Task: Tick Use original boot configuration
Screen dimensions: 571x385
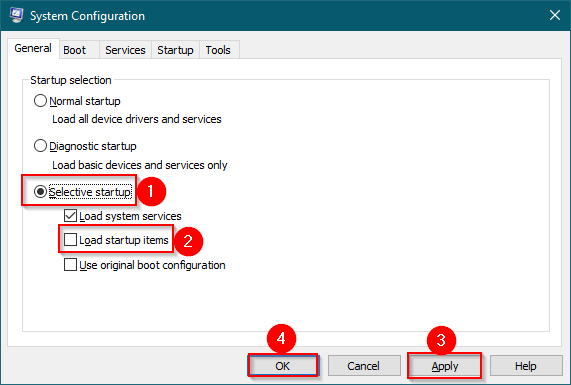Action: tap(70, 265)
